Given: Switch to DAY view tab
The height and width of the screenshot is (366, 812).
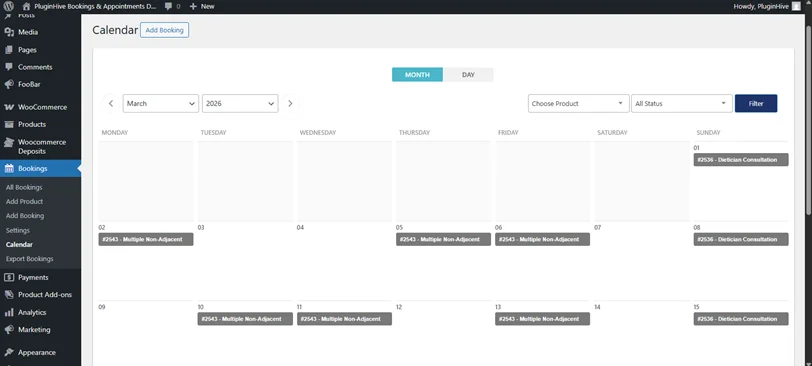Looking at the screenshot, I should click(468, 75).
